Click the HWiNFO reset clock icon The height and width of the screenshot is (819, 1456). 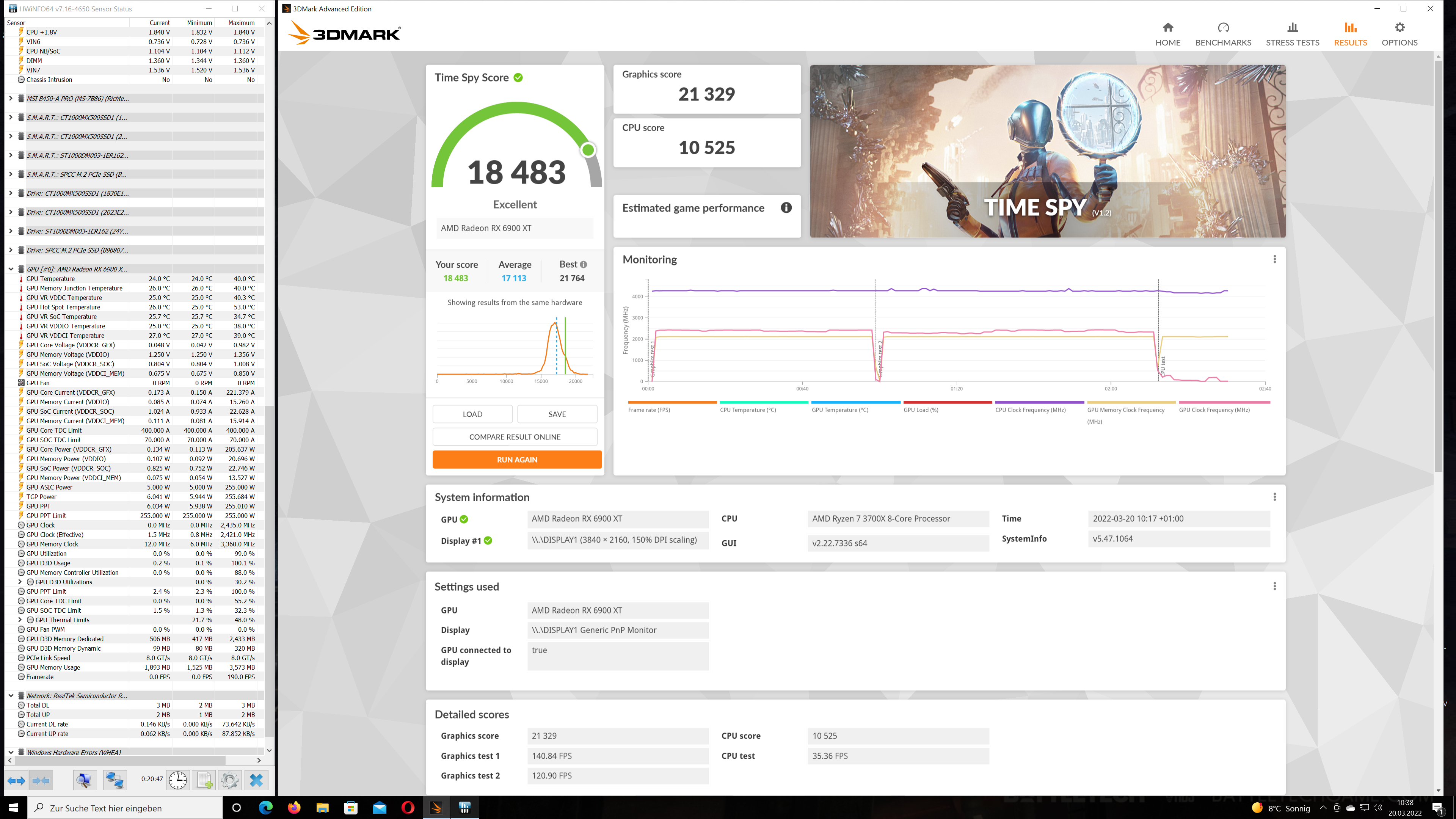(x=177, y=780)
